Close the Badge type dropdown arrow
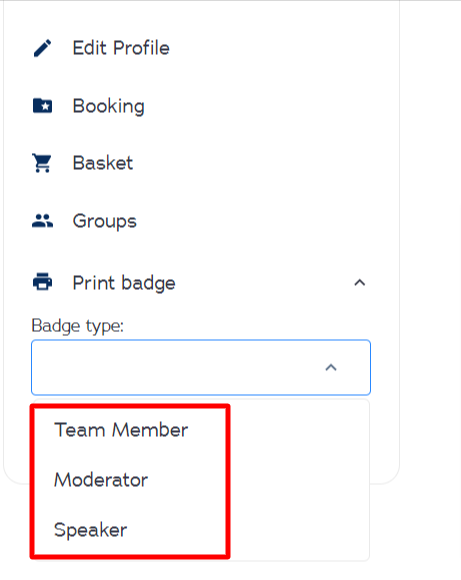461x580 pixels. point(331,367)
